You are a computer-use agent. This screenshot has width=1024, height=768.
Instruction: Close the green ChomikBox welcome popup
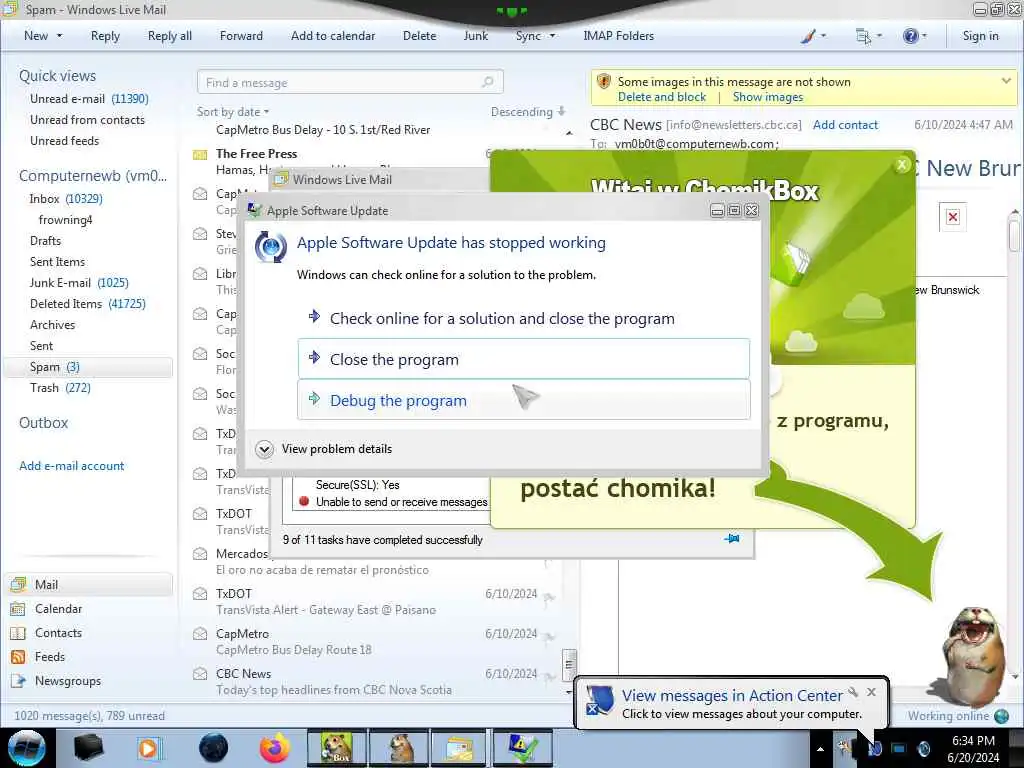tap(903, 165)
